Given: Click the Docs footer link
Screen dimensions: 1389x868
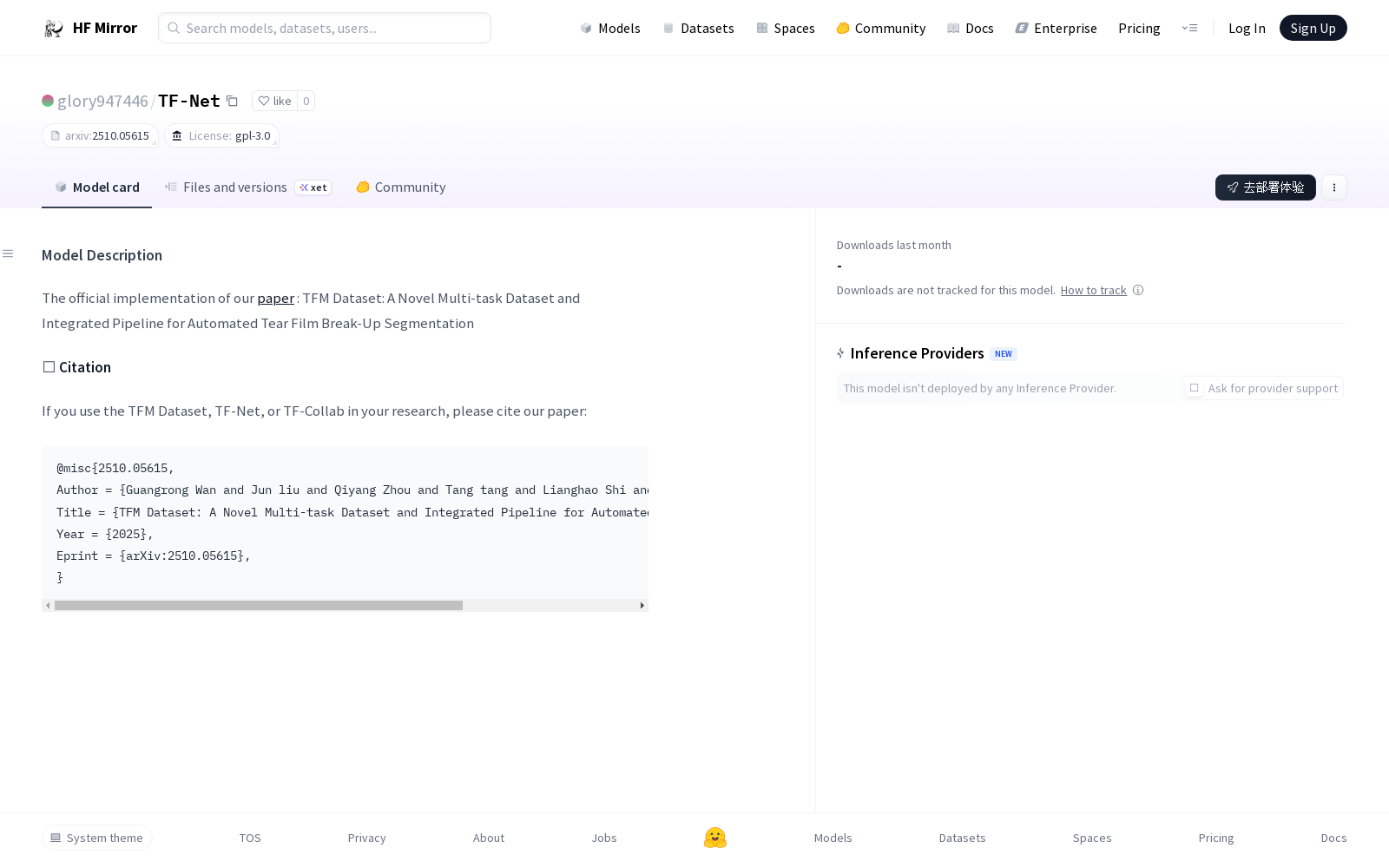Looking at the screenshot, I should [1334, 838].
